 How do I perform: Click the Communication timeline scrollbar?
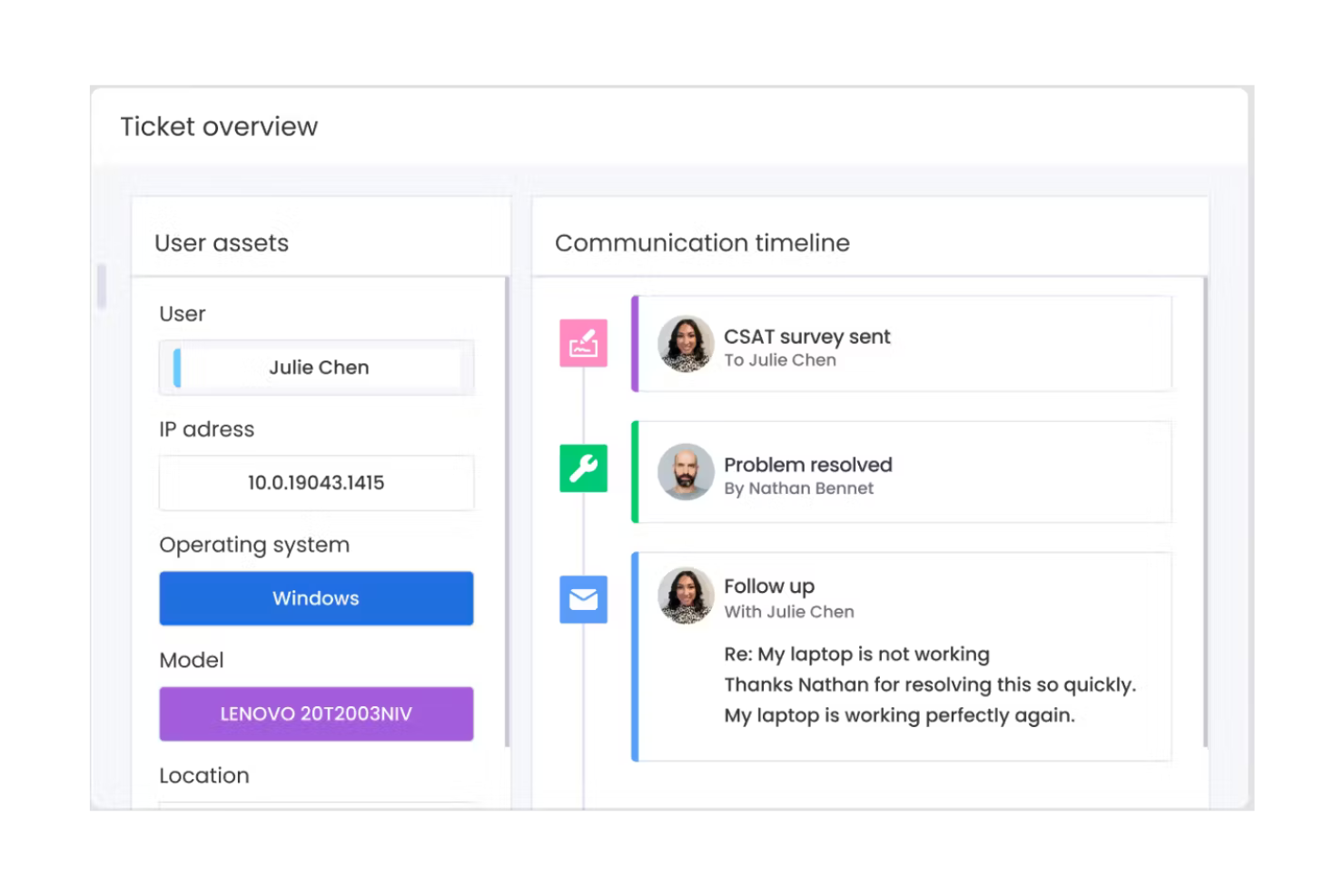pyautogui.click(x=1205, y=512)
